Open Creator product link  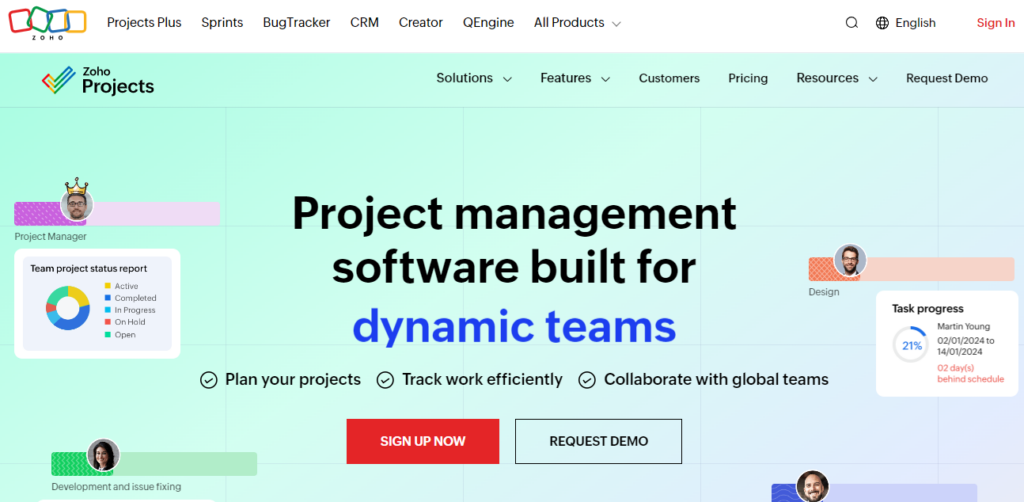pos(421,23)
